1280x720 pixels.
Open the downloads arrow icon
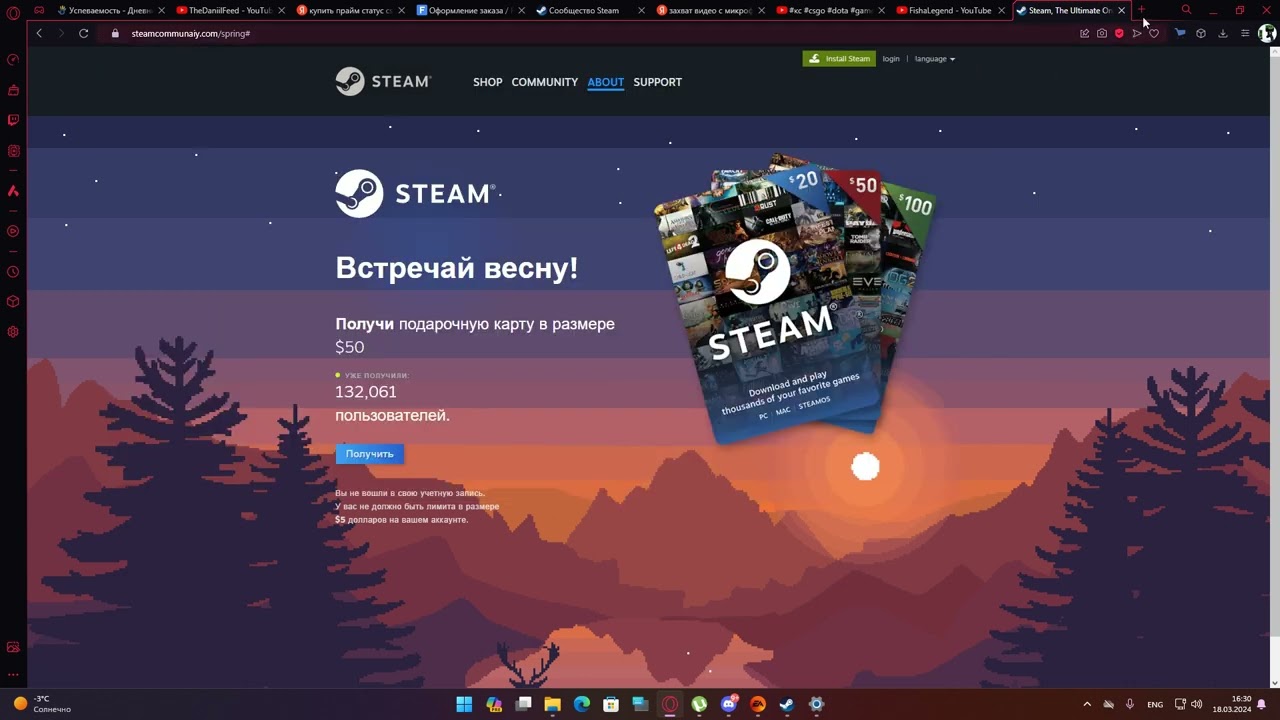1222,33
